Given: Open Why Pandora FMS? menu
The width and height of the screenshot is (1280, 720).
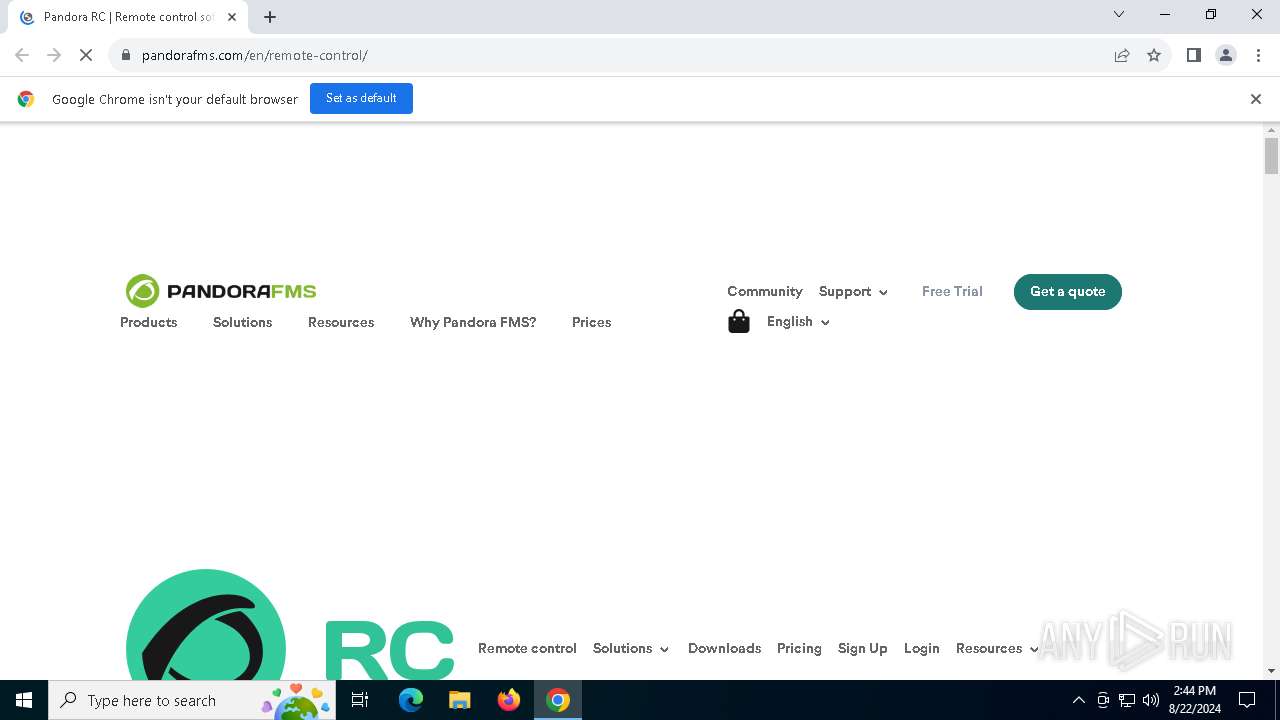Looking at the screenshot, I should tap(473, 322).
